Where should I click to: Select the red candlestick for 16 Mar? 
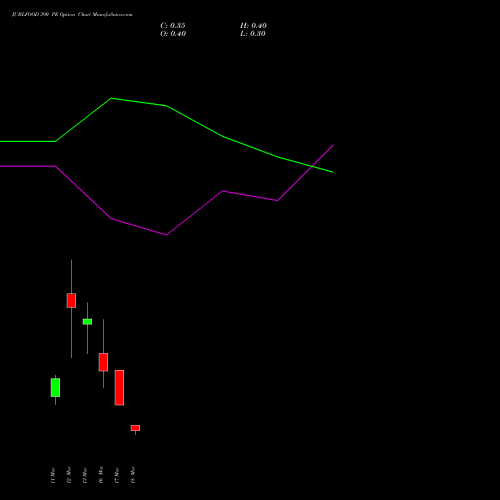point(103,362)
